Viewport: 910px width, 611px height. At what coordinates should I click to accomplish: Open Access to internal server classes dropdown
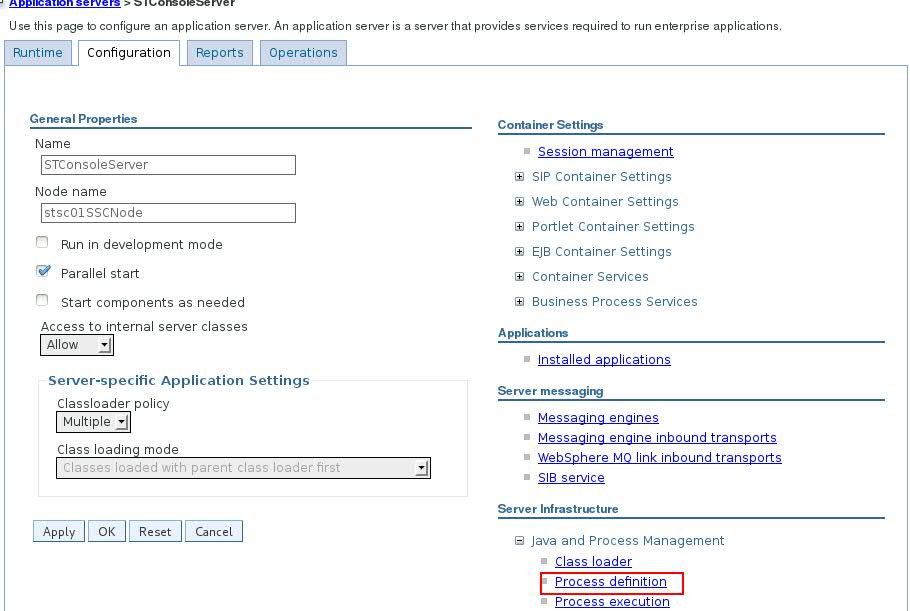[x=77, y=345]
